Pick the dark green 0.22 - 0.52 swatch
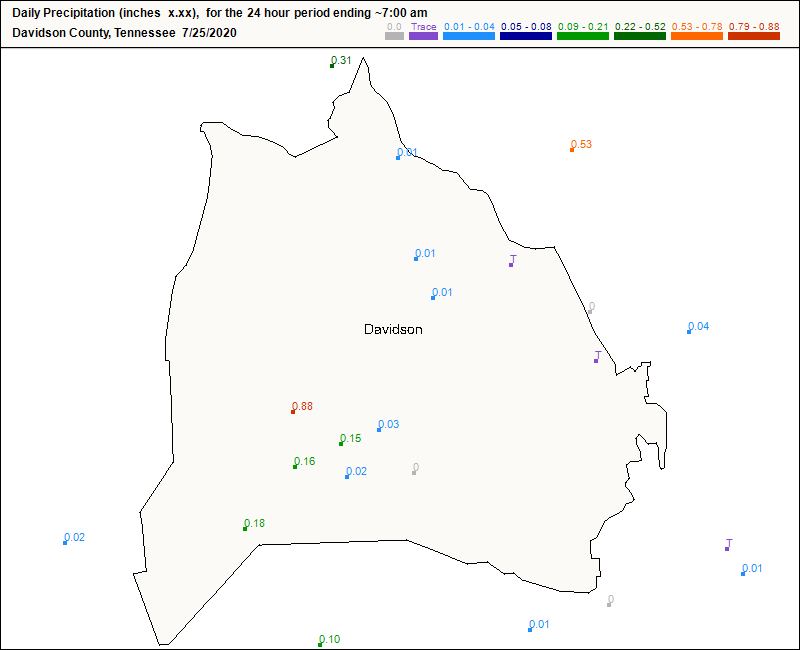Image resolution: width=800 pixels, height=650 pixels. 640,36
